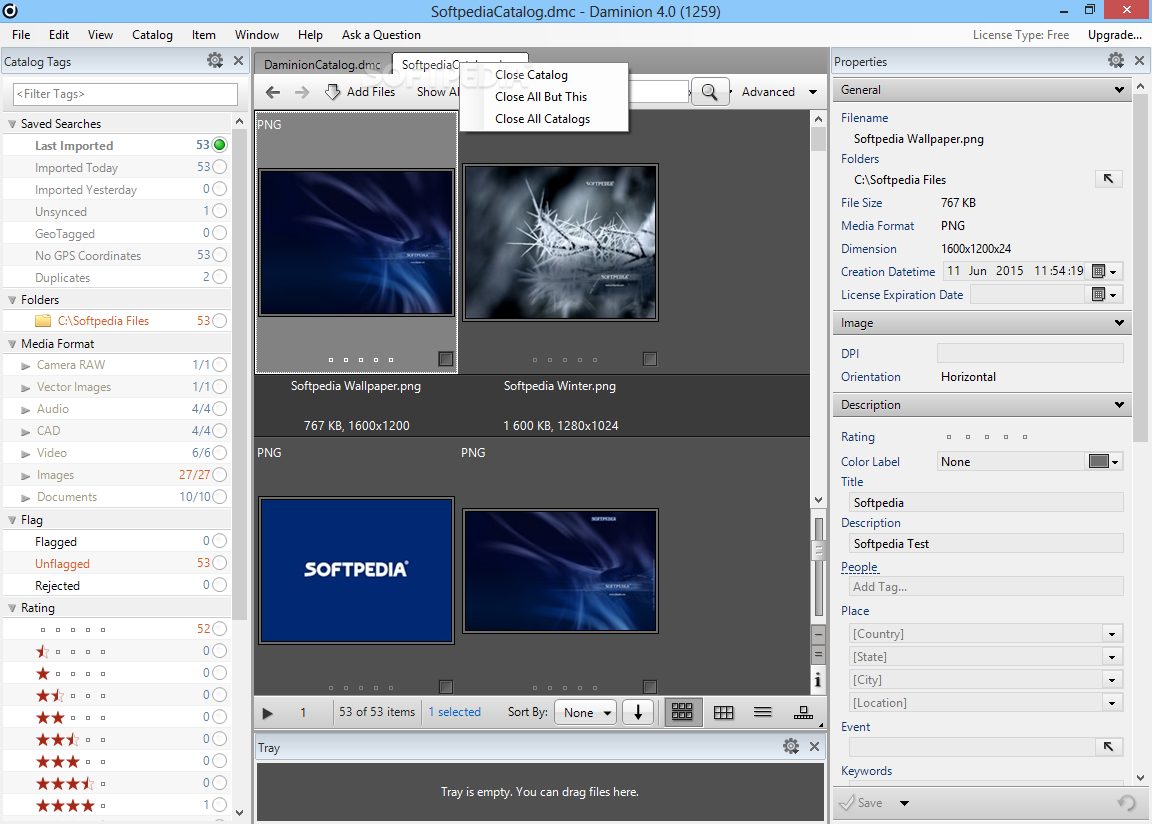Image resolution: width=1152 pixels, height=824 pixels.
Task: Open the Advanced search dropdown arrow
Action: (813, 92)
